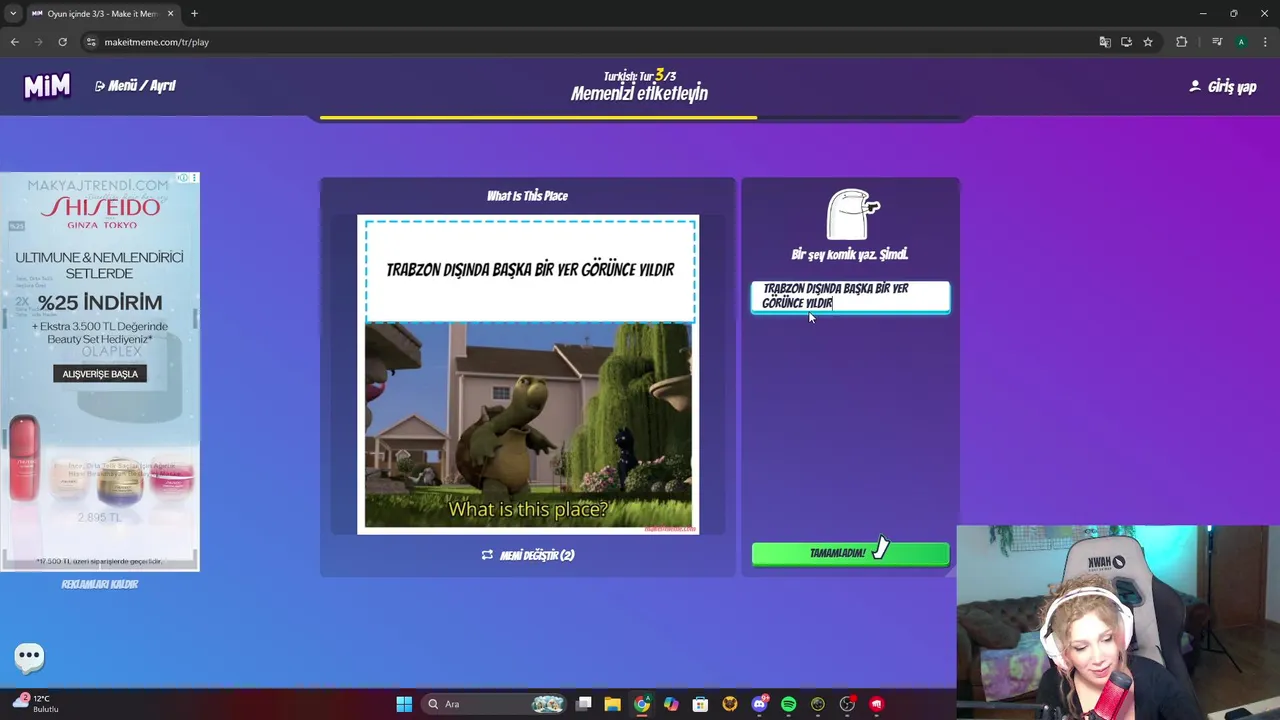The width and height of the screenshot is (1280, 720).
Task: Close the ad using its corner icon
Action: [x=194, y=178]
